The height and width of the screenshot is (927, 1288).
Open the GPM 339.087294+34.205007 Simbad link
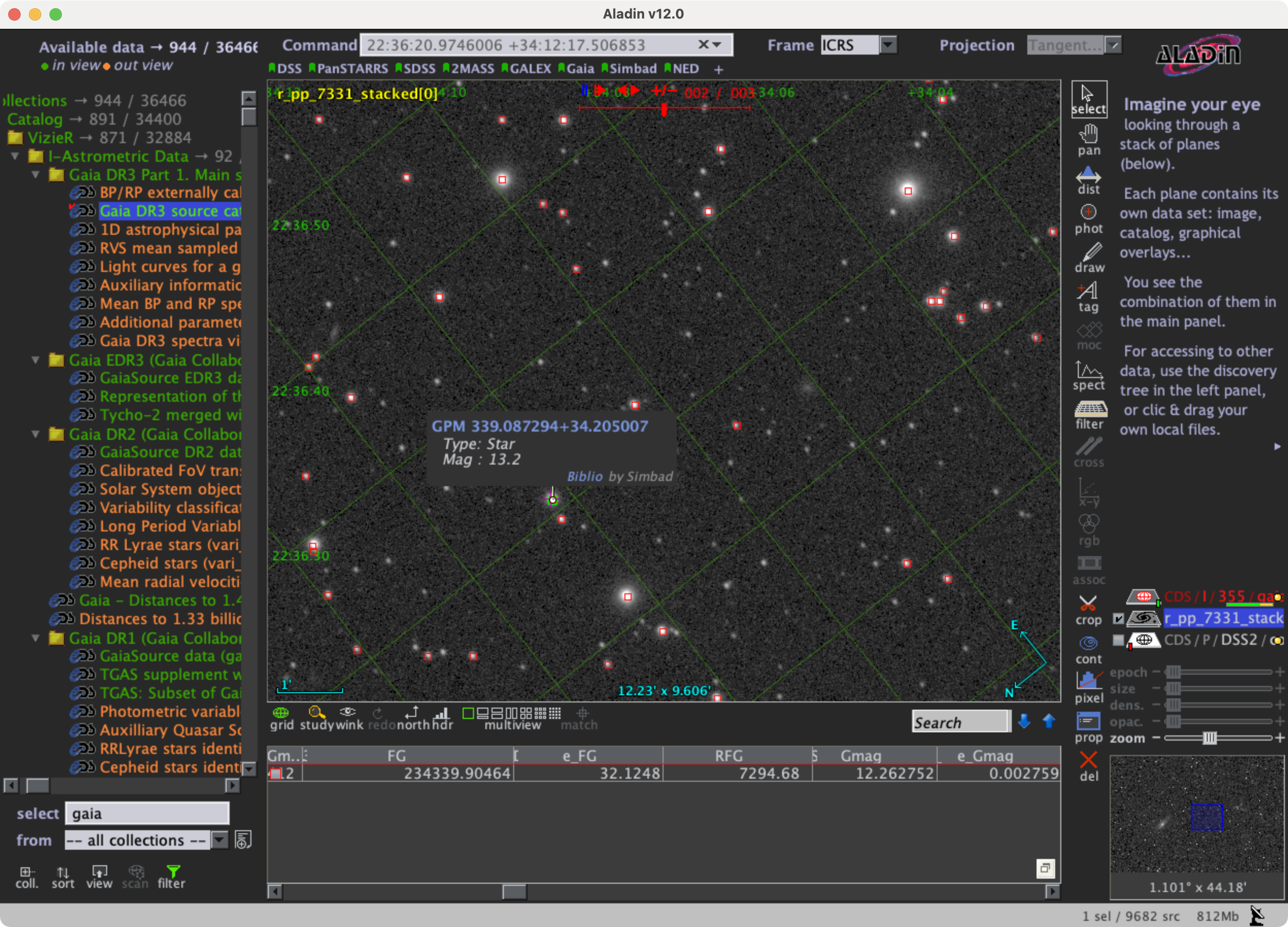tap(539, 426)
